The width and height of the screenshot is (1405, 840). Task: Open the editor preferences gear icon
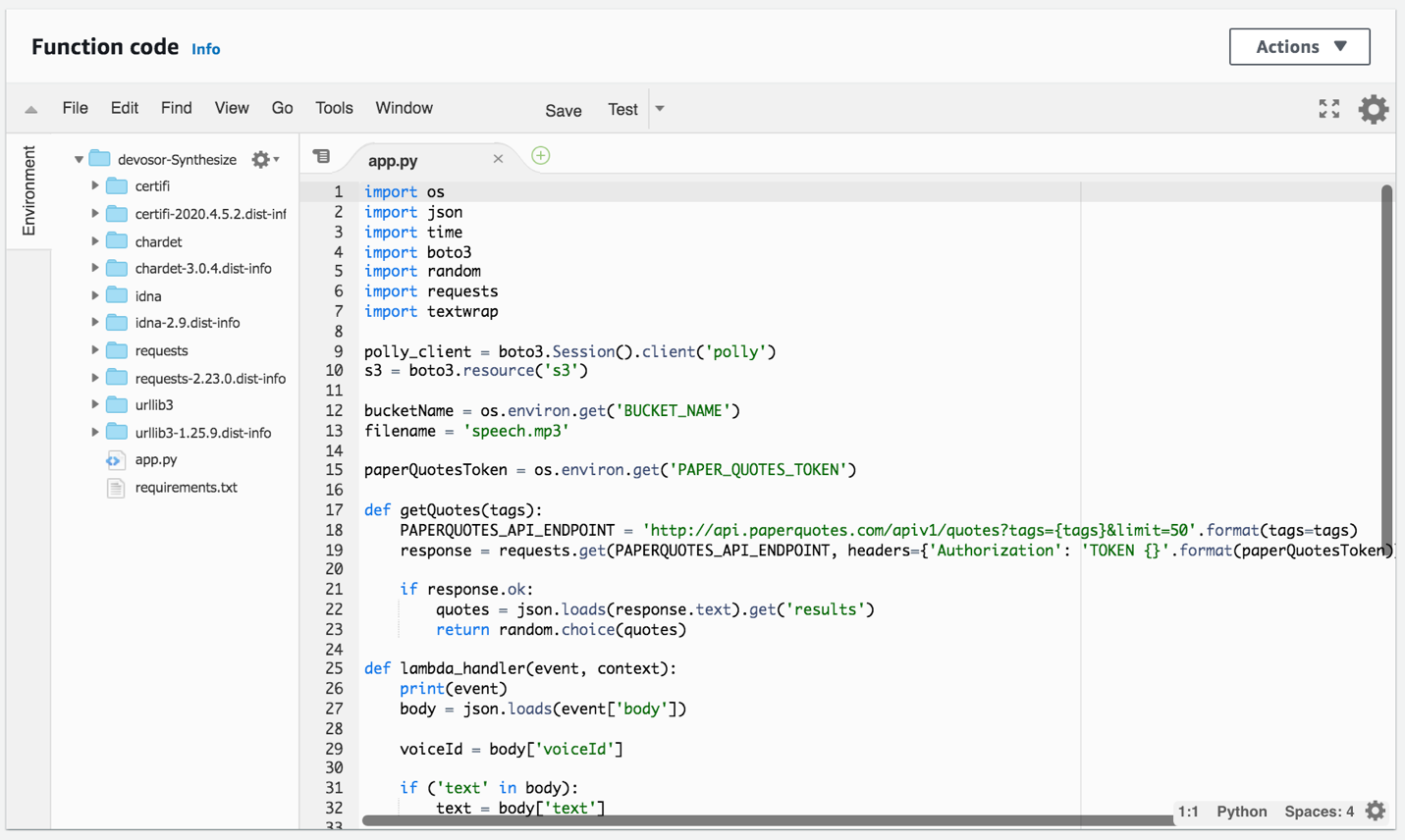[x=1373, y=109]
